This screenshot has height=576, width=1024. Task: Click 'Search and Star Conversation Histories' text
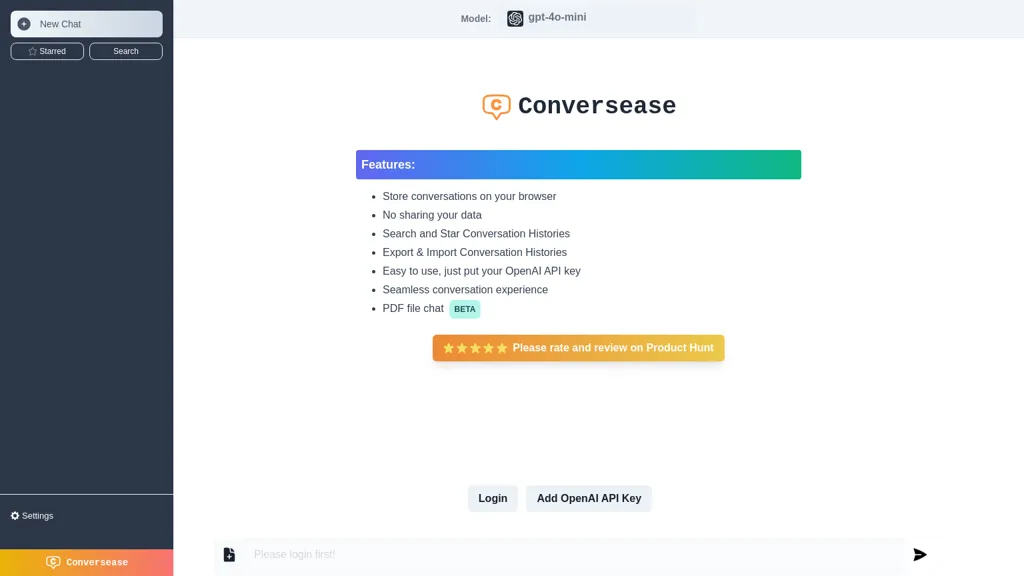tap(476, 234)
